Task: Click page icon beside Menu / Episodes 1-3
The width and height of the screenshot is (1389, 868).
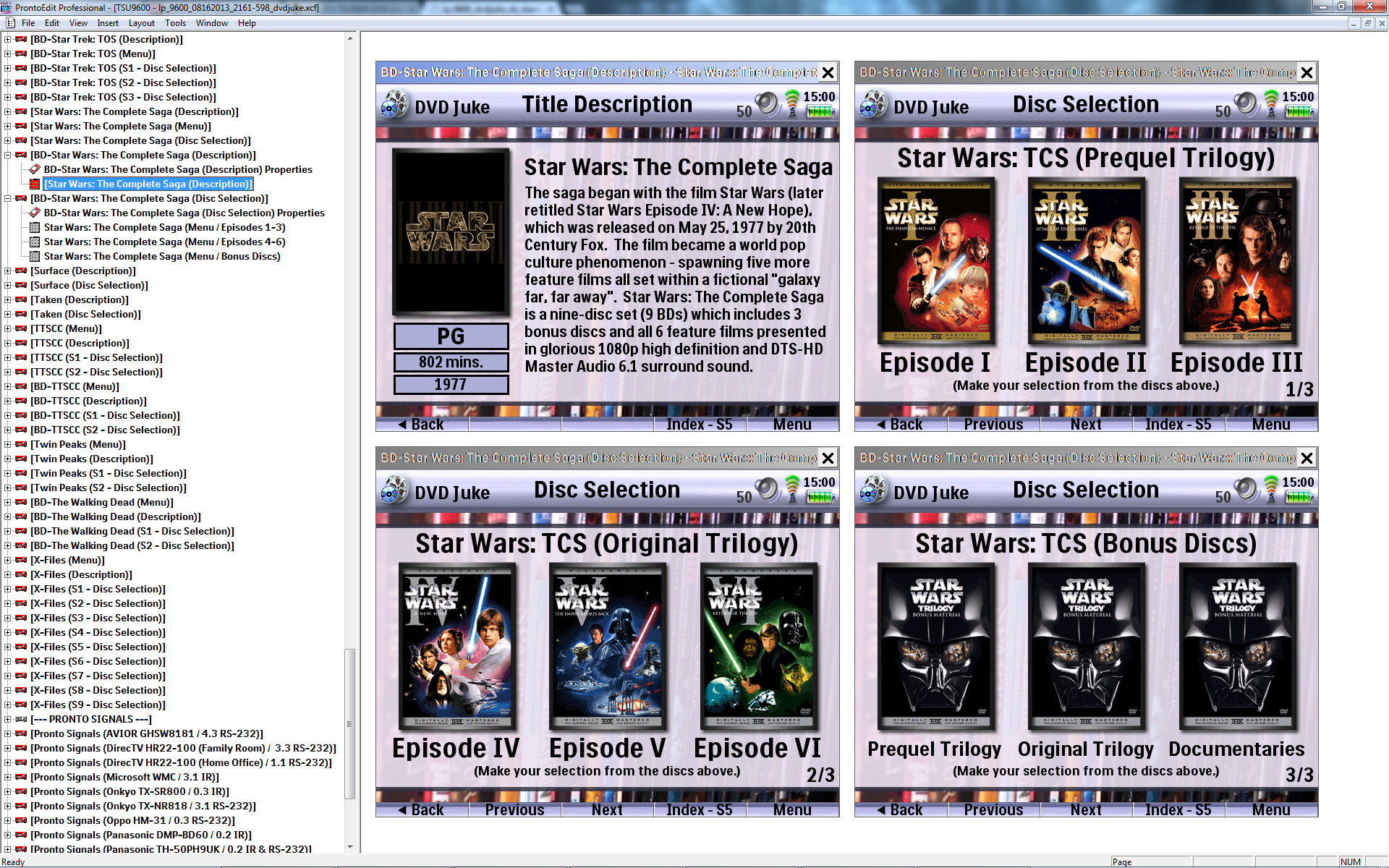Action: click(34, 227)
